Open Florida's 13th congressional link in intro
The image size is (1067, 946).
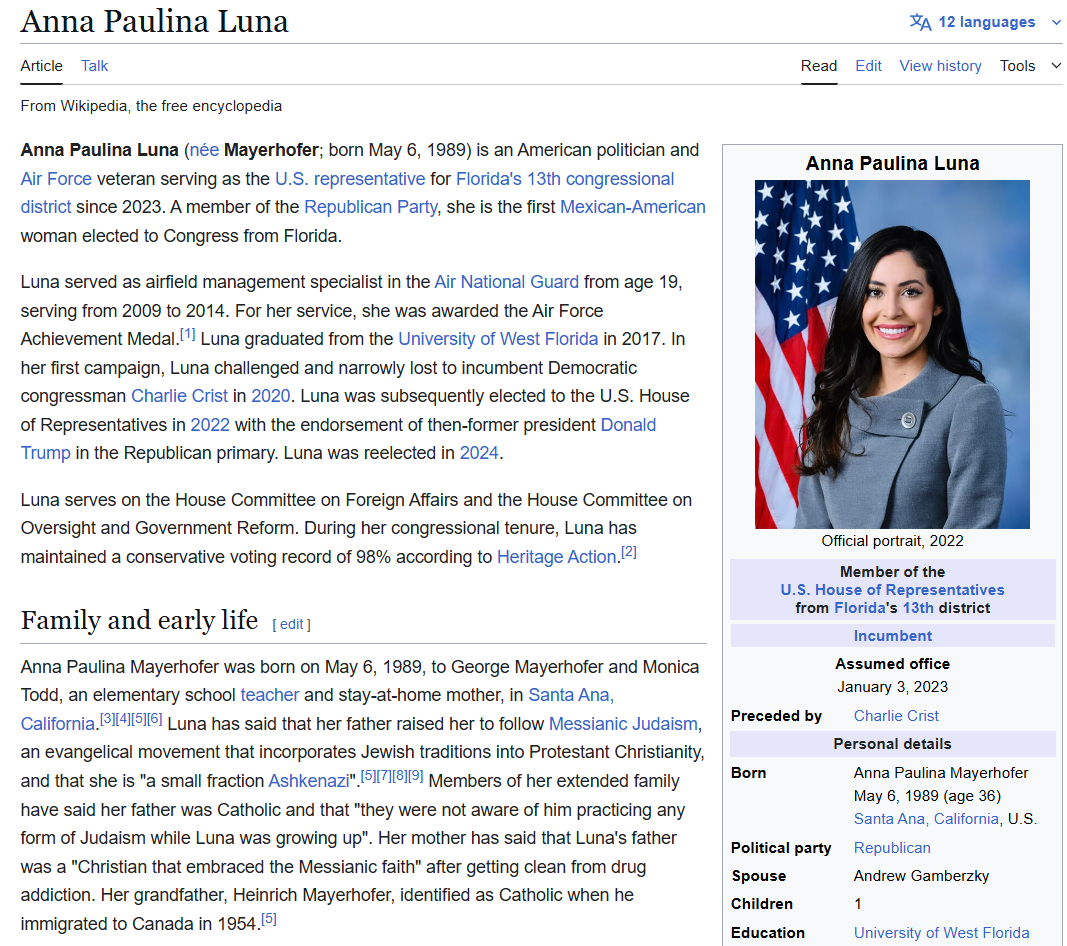pos(565,179)
